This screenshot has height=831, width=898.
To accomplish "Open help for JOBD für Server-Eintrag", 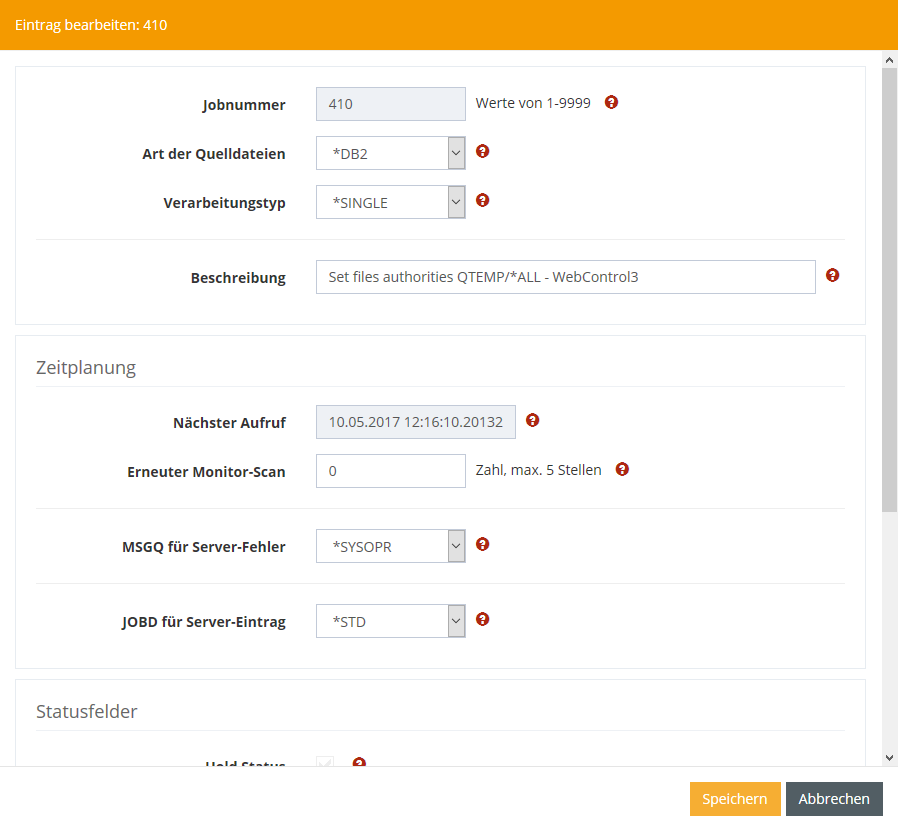I will tap(483, 619).
